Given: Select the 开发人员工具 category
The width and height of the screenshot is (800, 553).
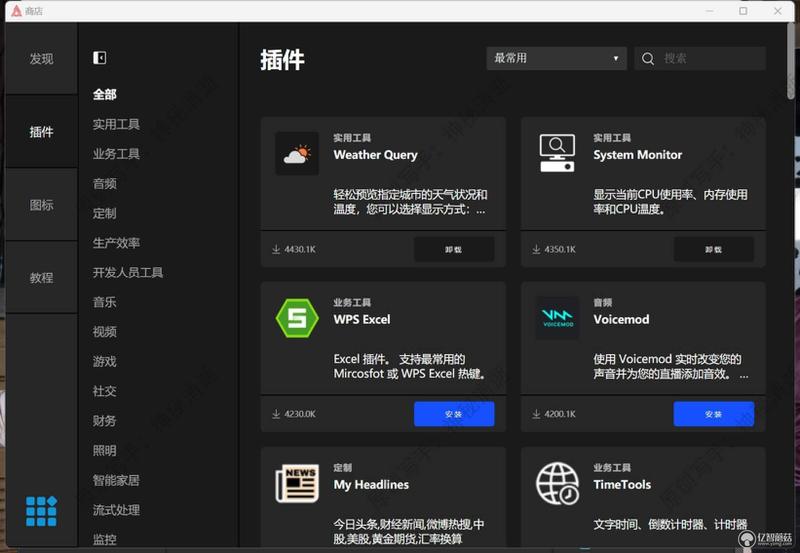Looking at the screenshot, I should [x=128, y=272].
